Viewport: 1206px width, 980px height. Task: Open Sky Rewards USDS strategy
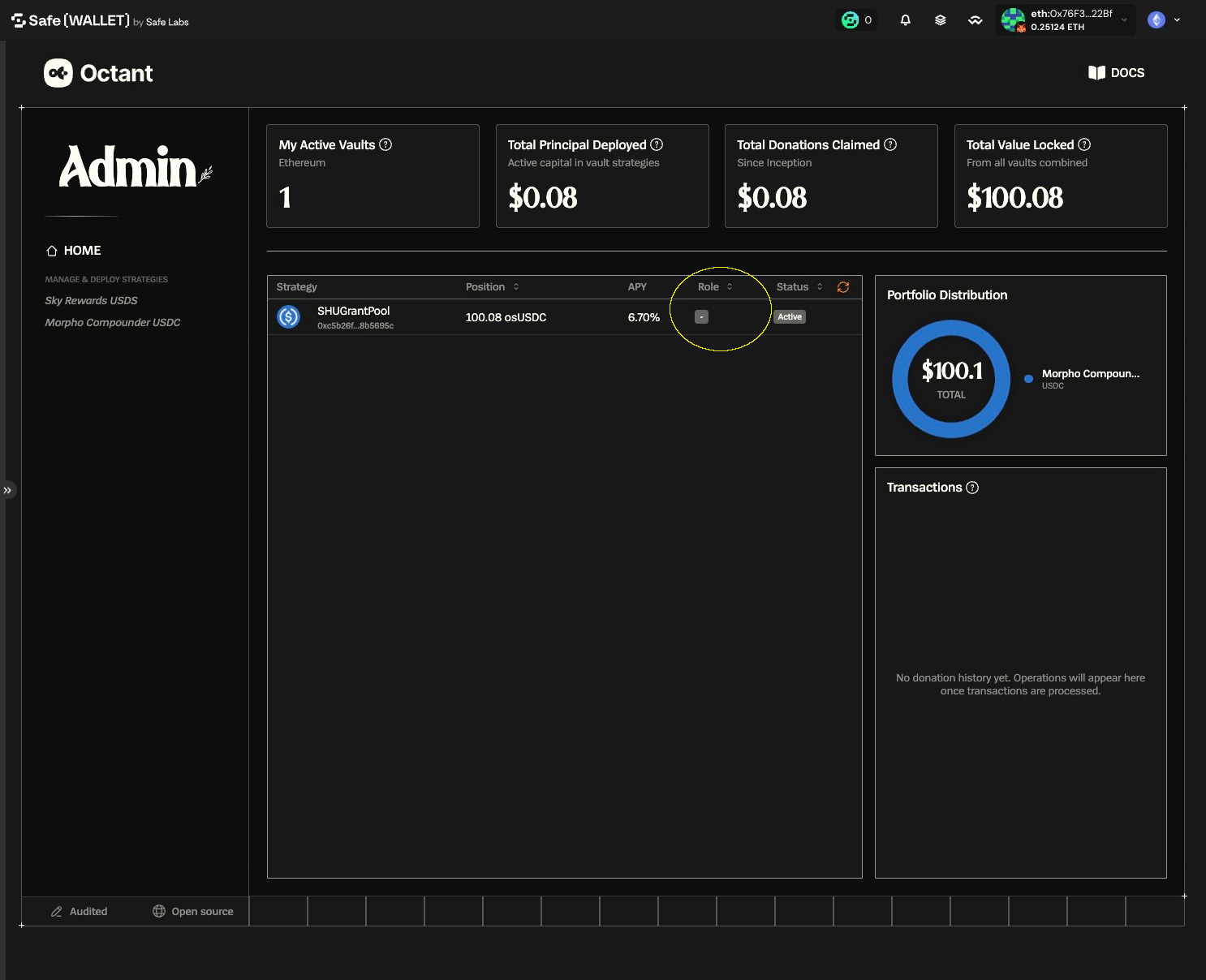click(x=91, y=300)
